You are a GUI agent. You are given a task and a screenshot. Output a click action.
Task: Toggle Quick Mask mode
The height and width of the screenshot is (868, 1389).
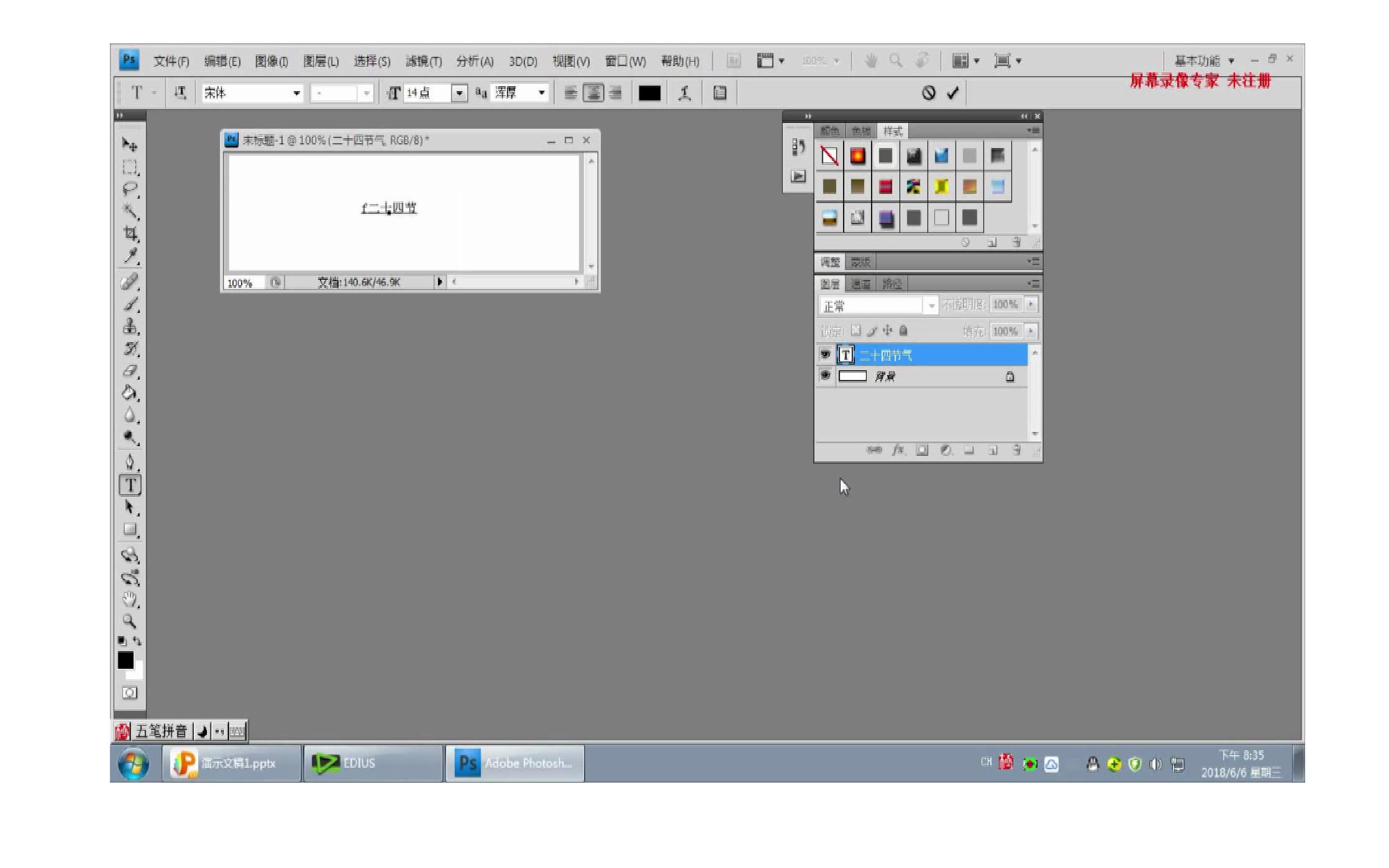click(130, 693)
